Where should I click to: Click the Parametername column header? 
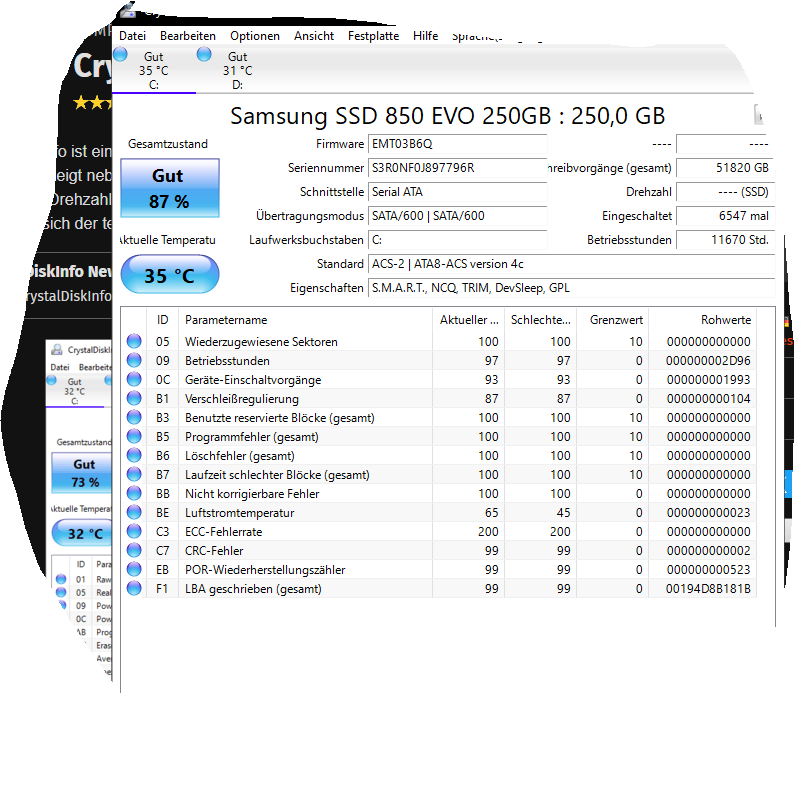[305, 320]
